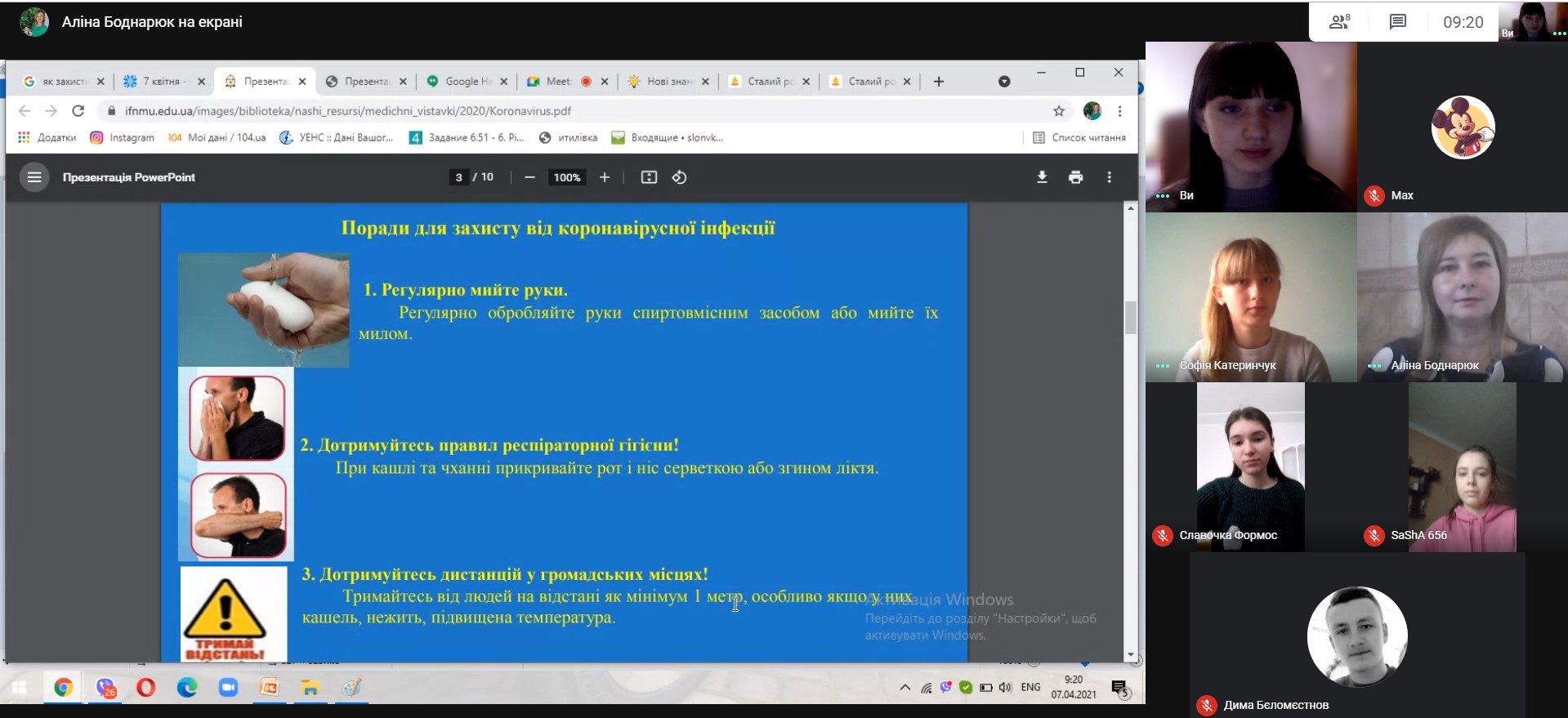
Task: Show hidden system tray icons
Action: coord(905,688)
